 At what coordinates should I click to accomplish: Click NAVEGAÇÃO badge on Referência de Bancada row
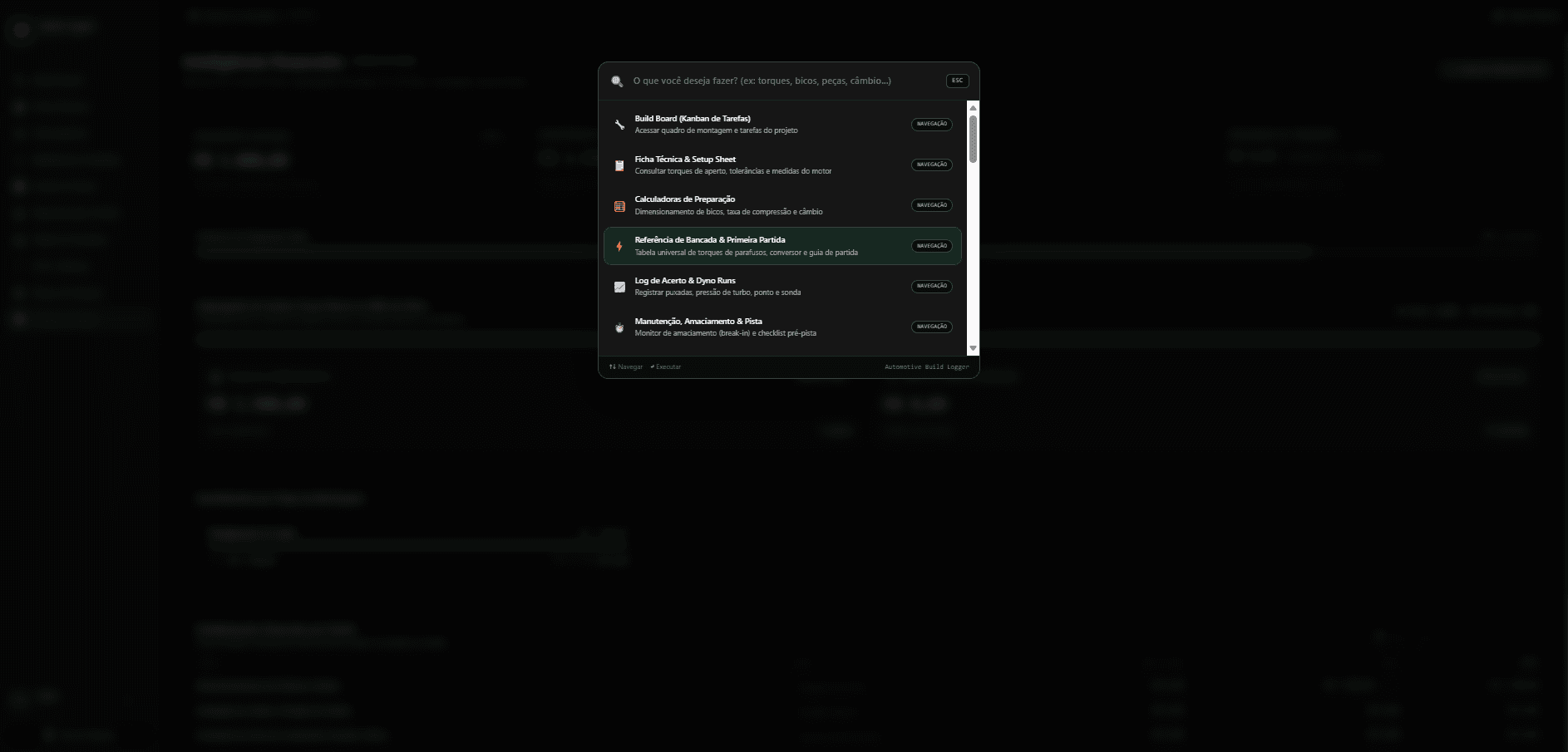(x=931, y=246)
